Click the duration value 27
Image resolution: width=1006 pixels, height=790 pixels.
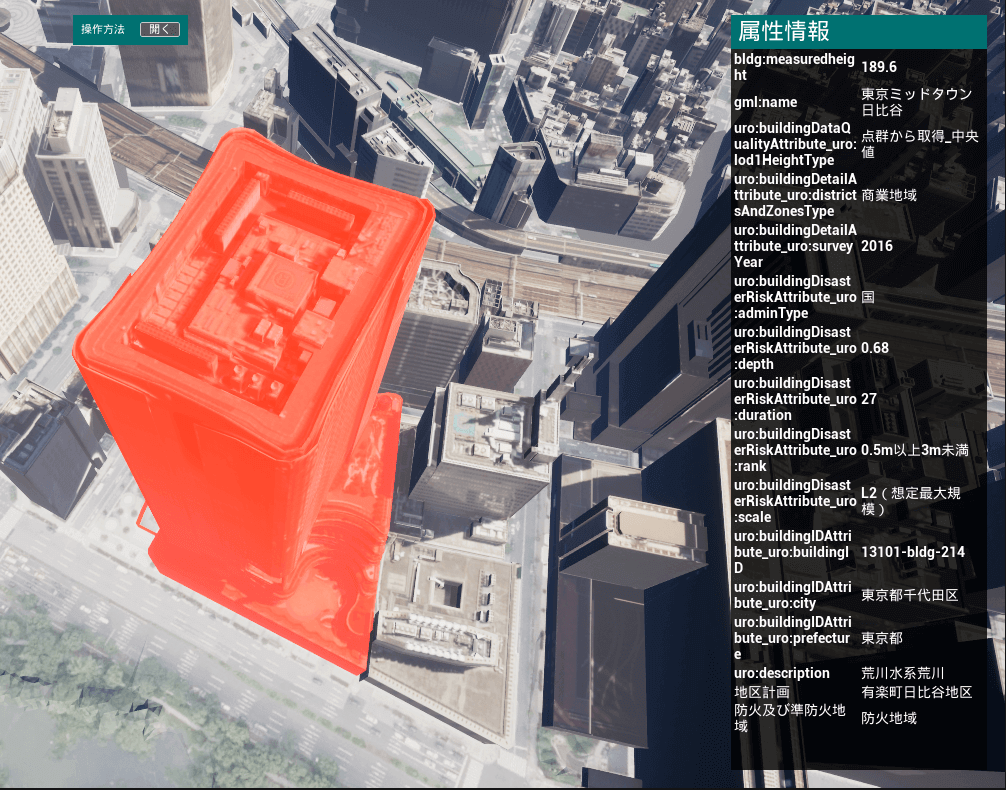pos(869,399)
